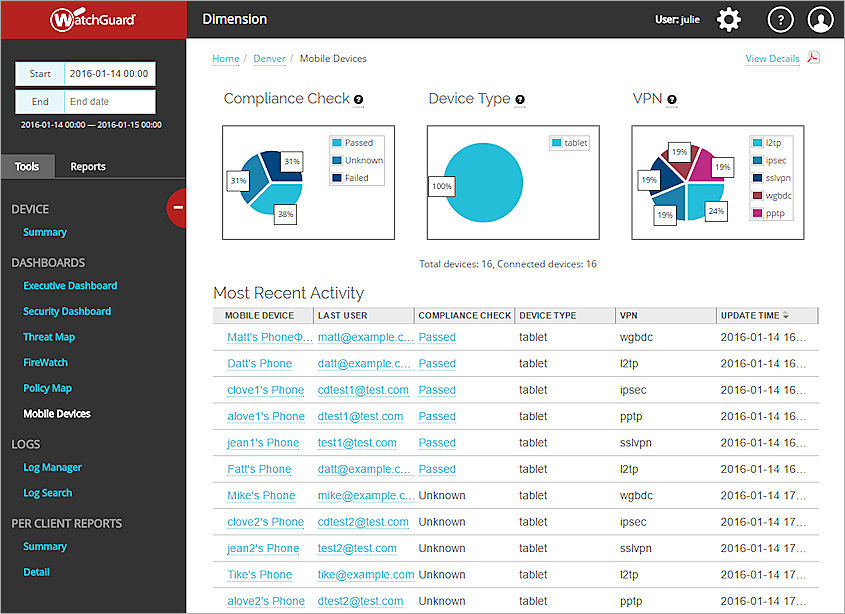Click the VPN help icon
This screenshot has width=845, height=614.
coord(671,98)
